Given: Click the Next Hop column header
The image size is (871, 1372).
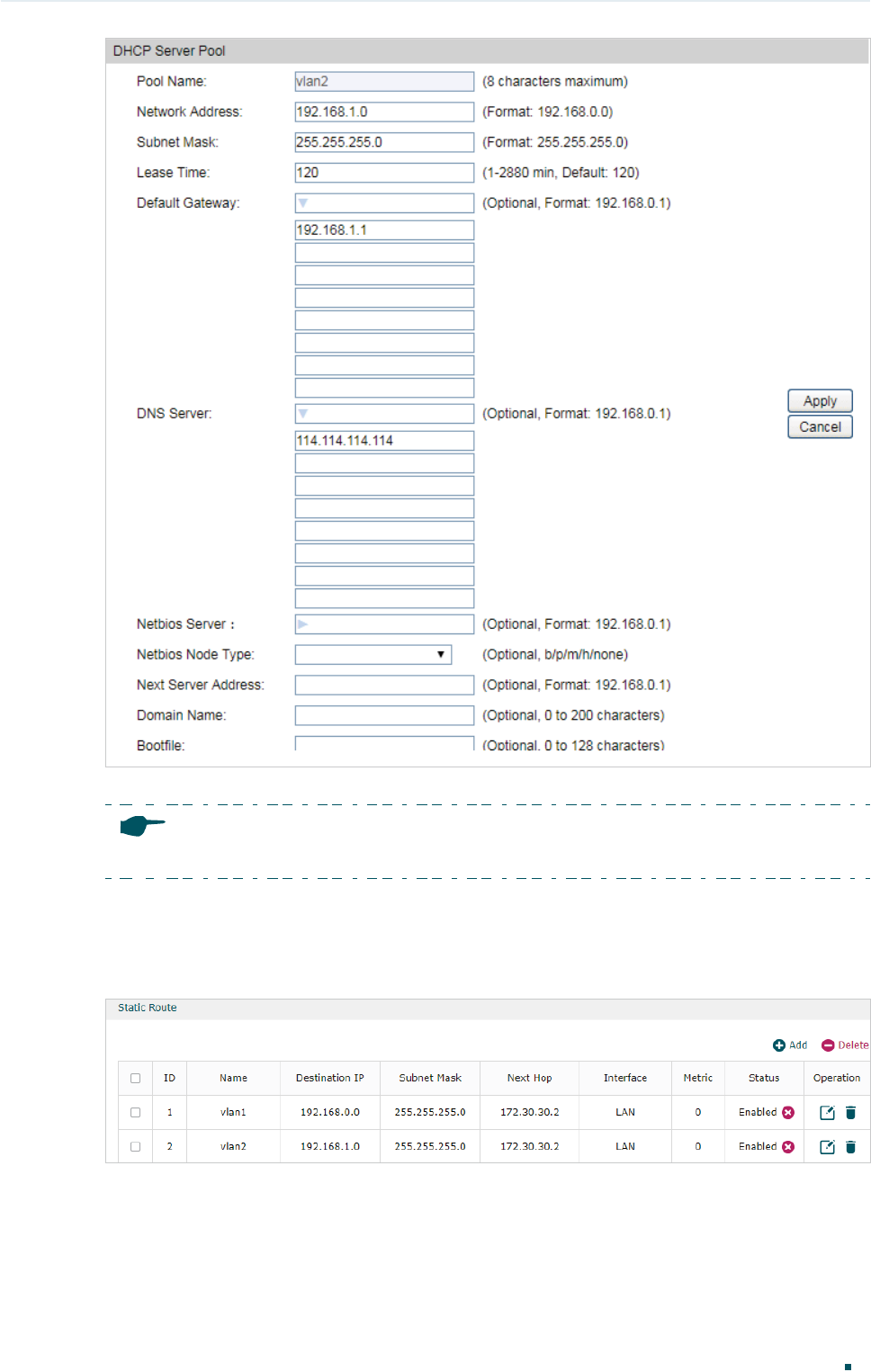Looking at the screenshot, I should coord(529,1078).
